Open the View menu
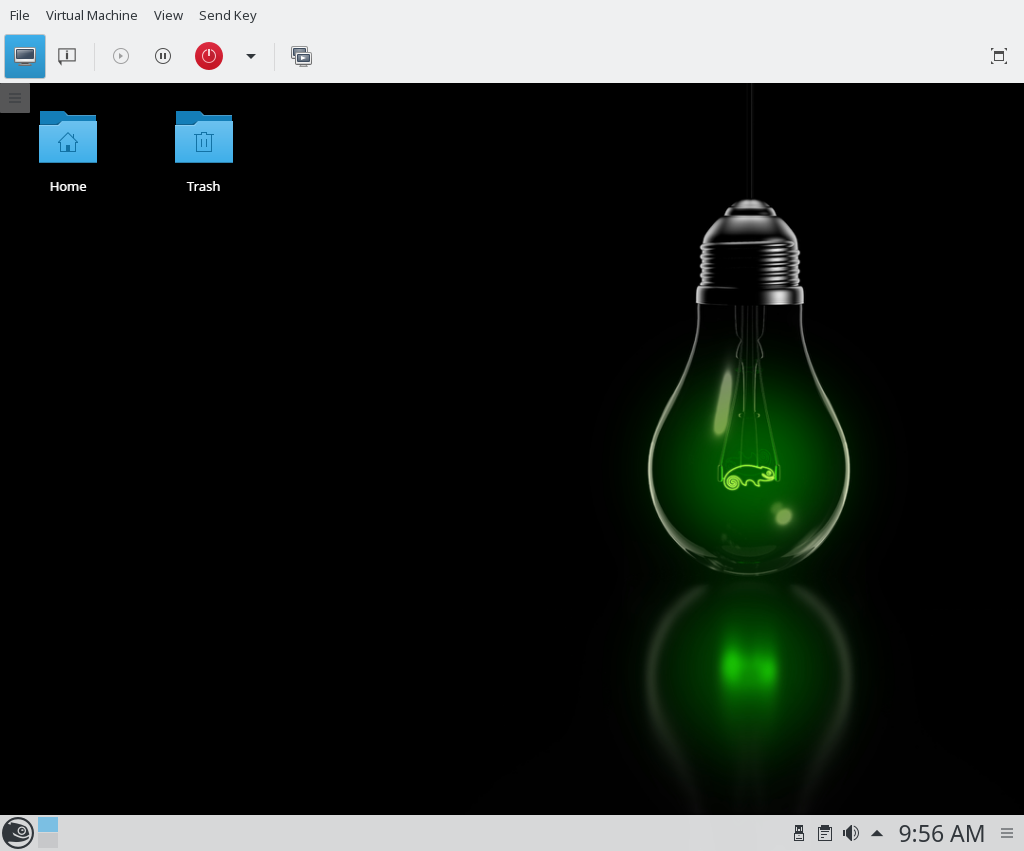 pos(168,15)
